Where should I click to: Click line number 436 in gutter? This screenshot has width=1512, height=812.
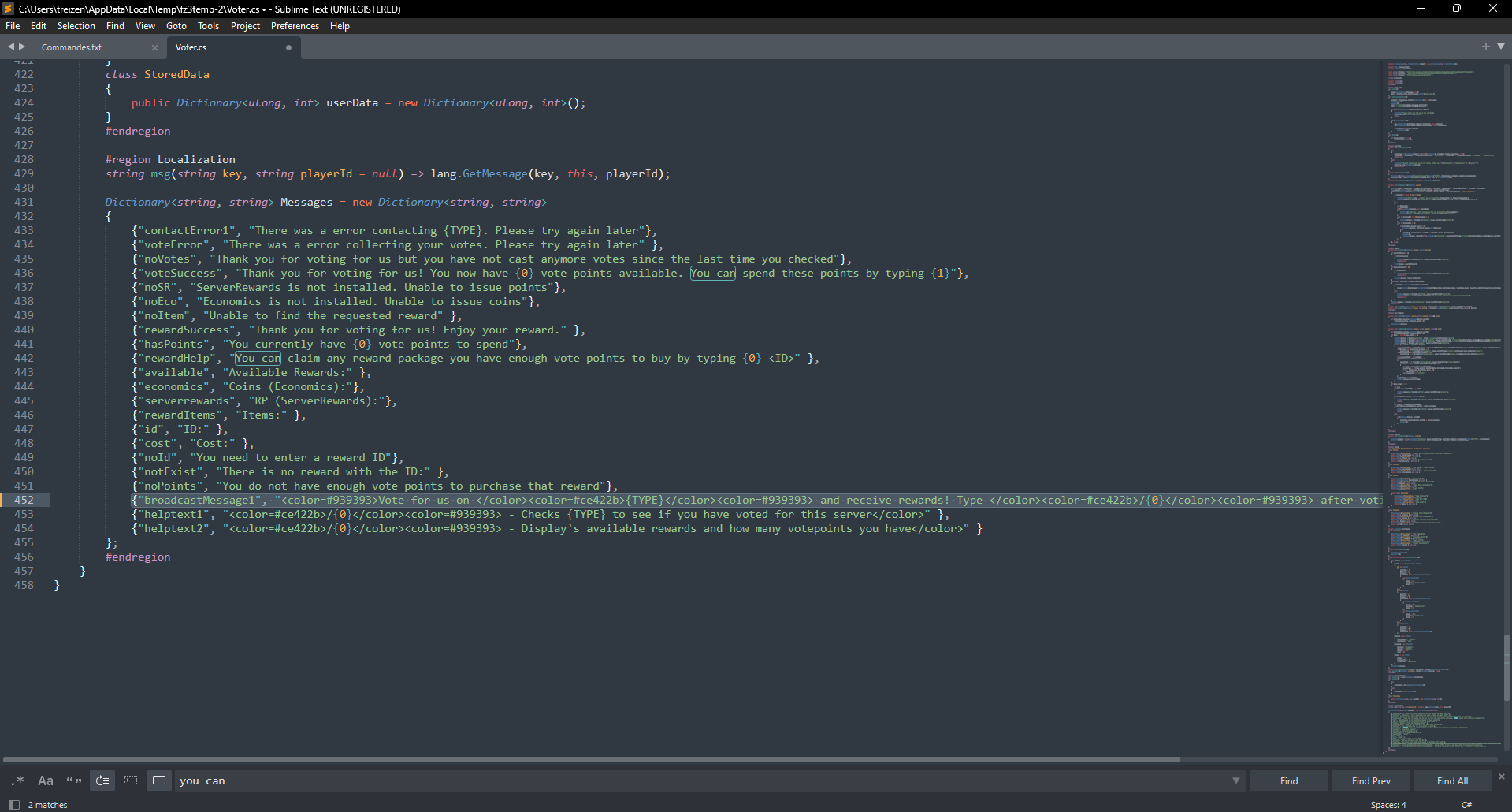[24, 273]
